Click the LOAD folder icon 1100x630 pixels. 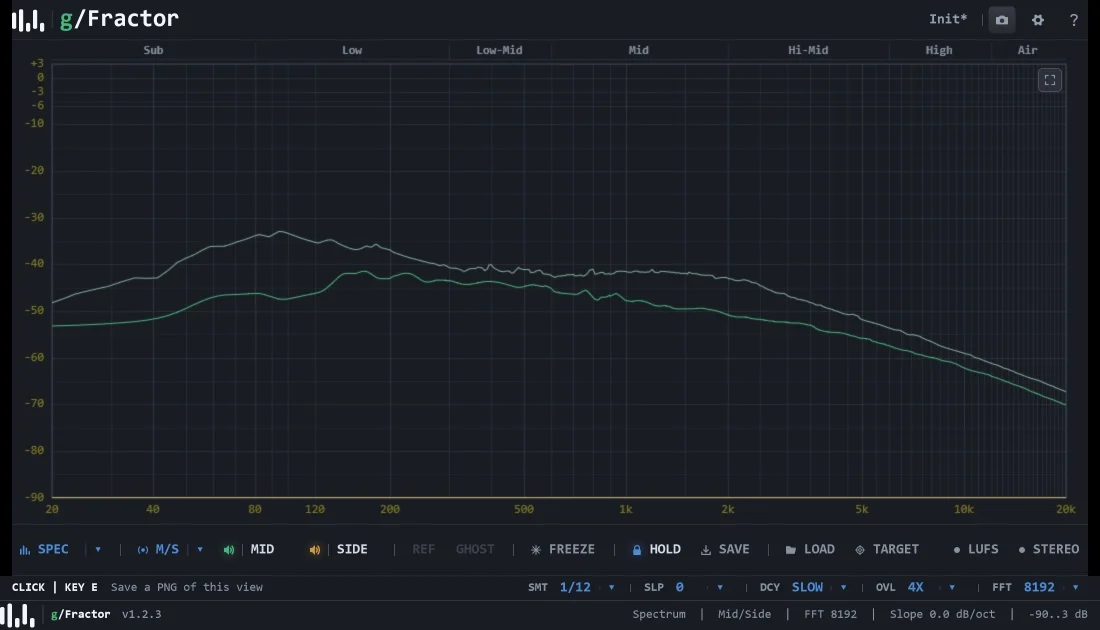click(x=791, y=550)
